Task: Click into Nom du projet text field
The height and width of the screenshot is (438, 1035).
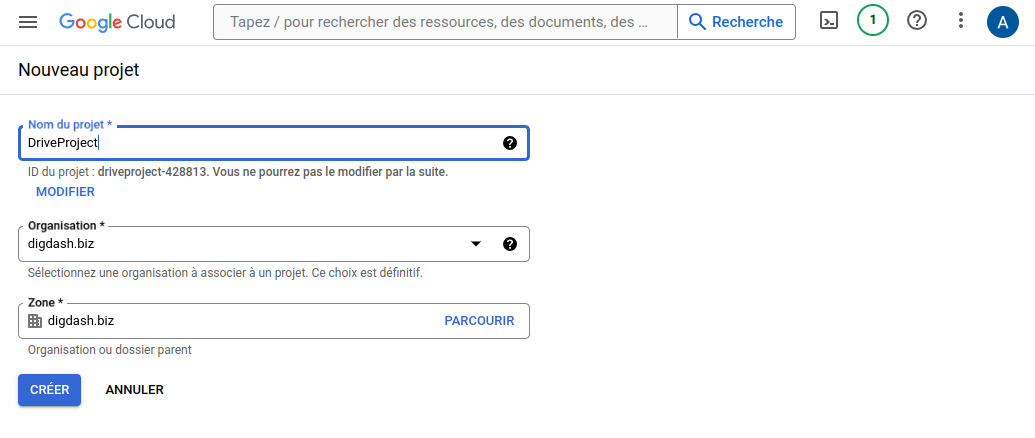Action: point(260,143)
